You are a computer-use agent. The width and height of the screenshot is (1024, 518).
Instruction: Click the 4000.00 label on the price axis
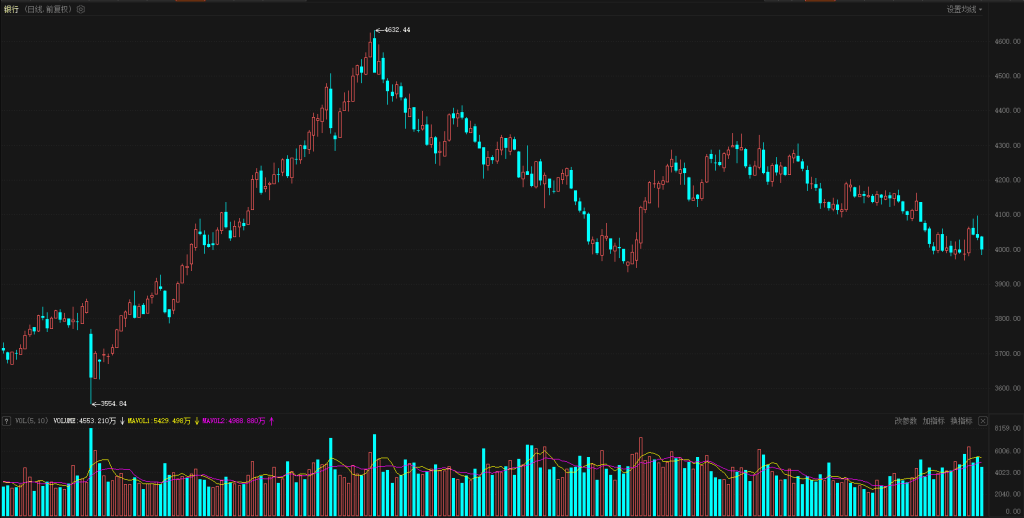tap(1005, 249)
